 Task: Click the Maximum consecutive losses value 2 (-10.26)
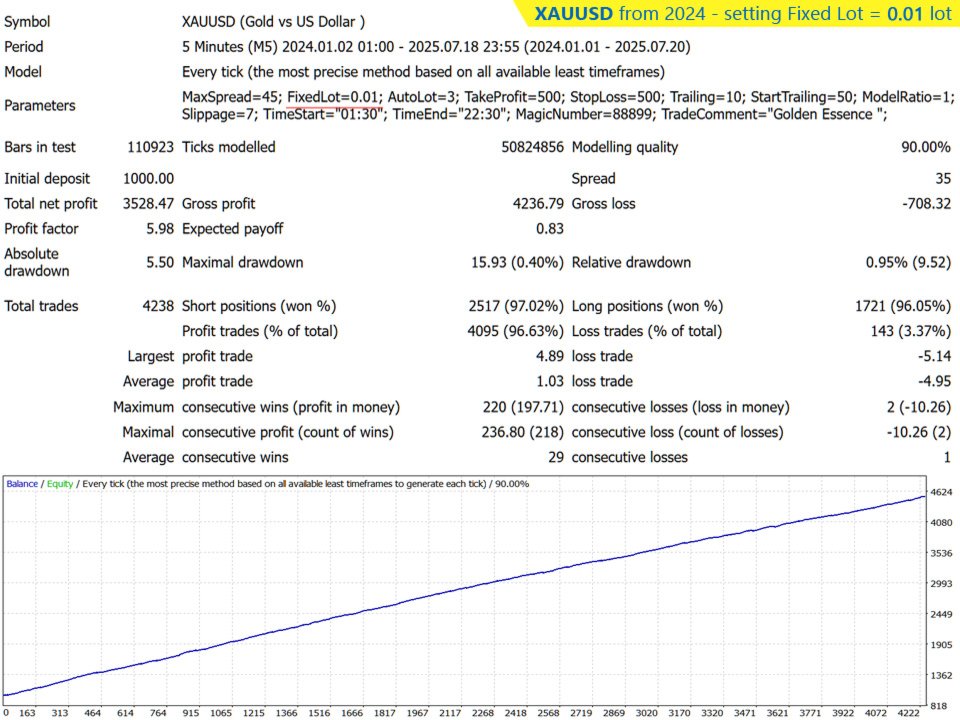[918, 407]
